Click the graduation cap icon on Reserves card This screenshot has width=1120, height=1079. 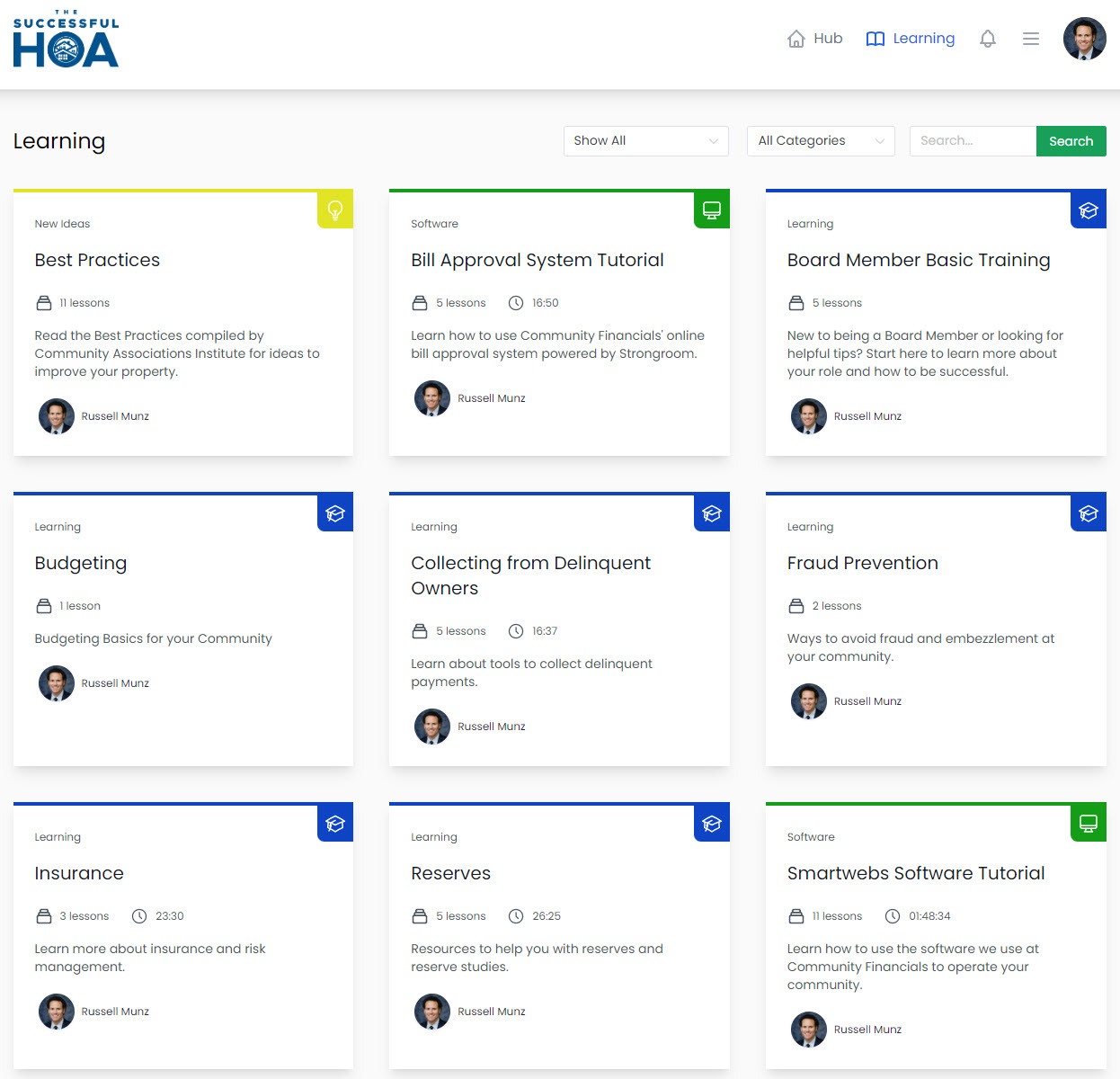click(x=711, y=824)
